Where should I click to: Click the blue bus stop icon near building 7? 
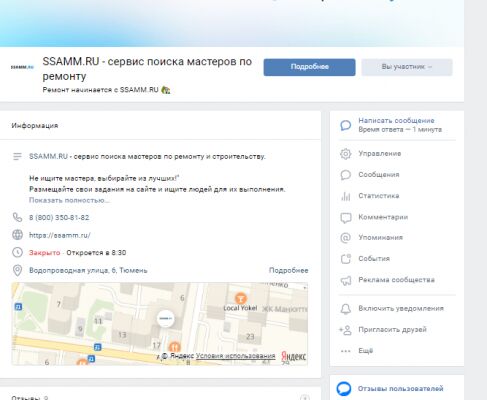click(x=18, y=307)
